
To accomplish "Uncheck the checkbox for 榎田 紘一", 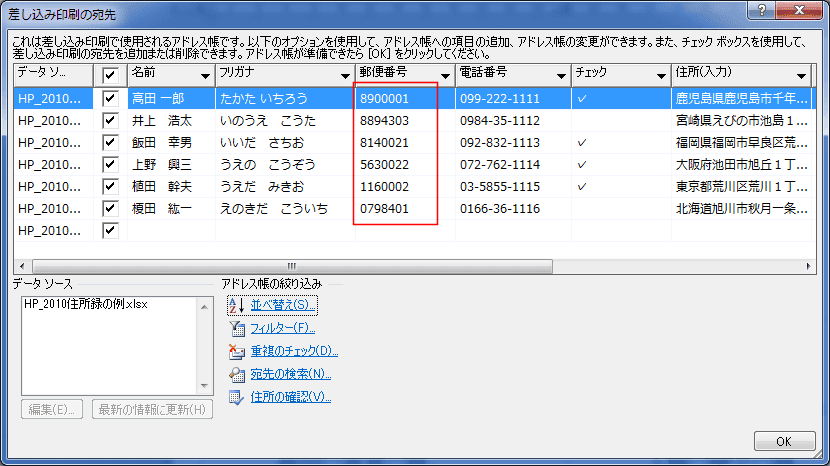I will tap(110, 208).
